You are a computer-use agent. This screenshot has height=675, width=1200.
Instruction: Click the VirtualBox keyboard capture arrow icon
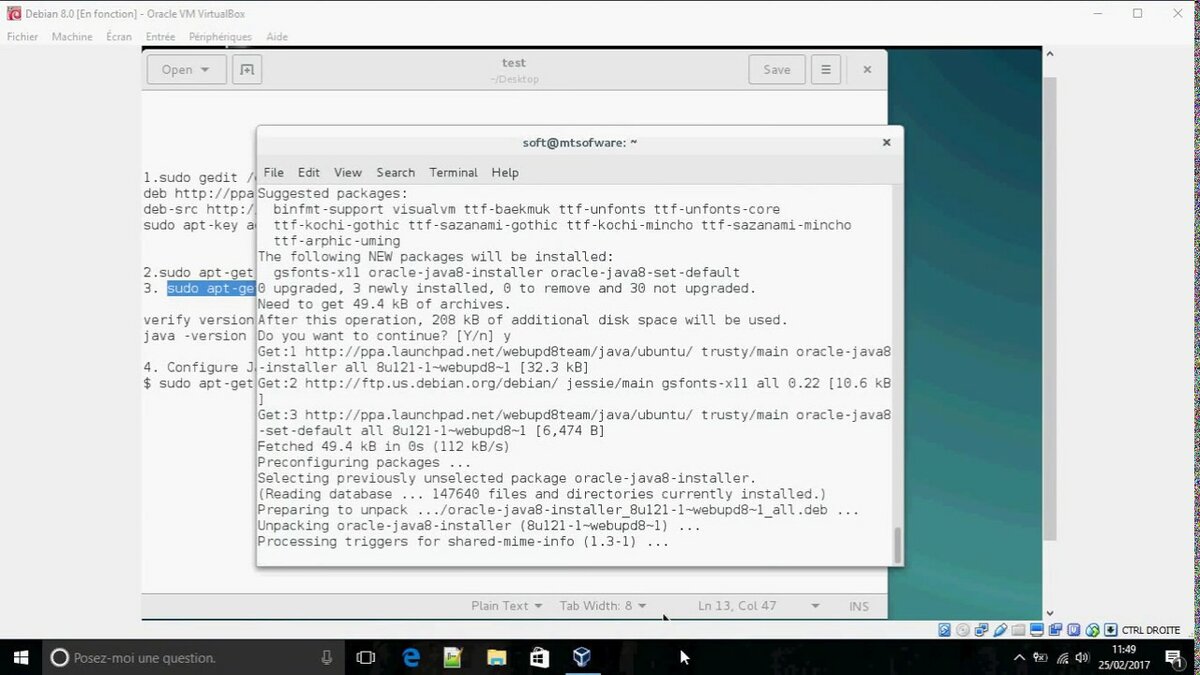[1111, 630]
